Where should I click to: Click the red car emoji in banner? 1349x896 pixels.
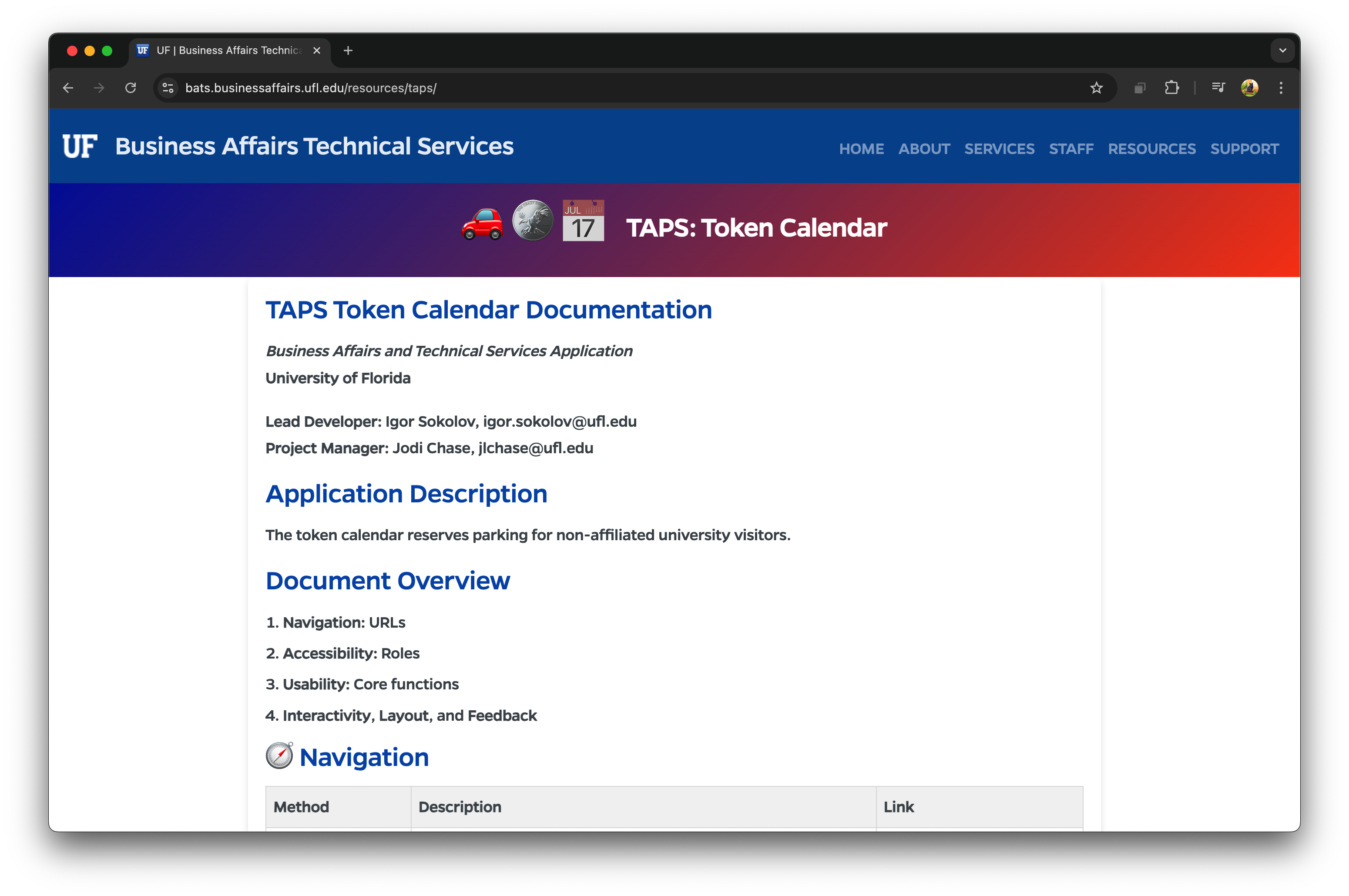tap(482, 224)
